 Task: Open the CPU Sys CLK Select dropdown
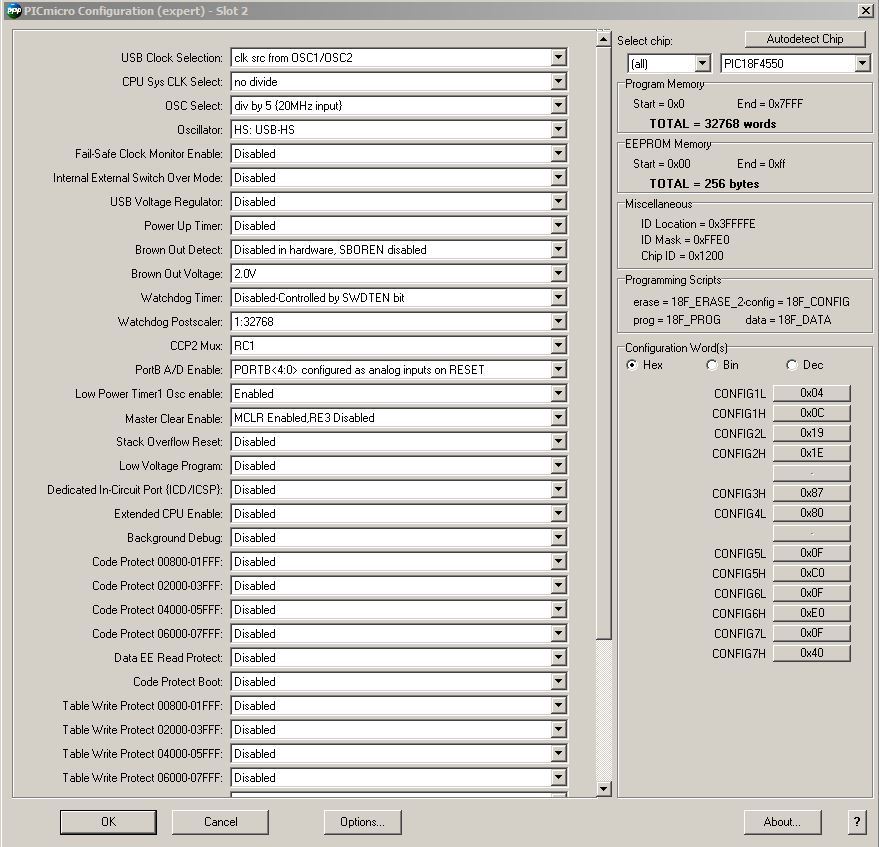pos(558,81)
